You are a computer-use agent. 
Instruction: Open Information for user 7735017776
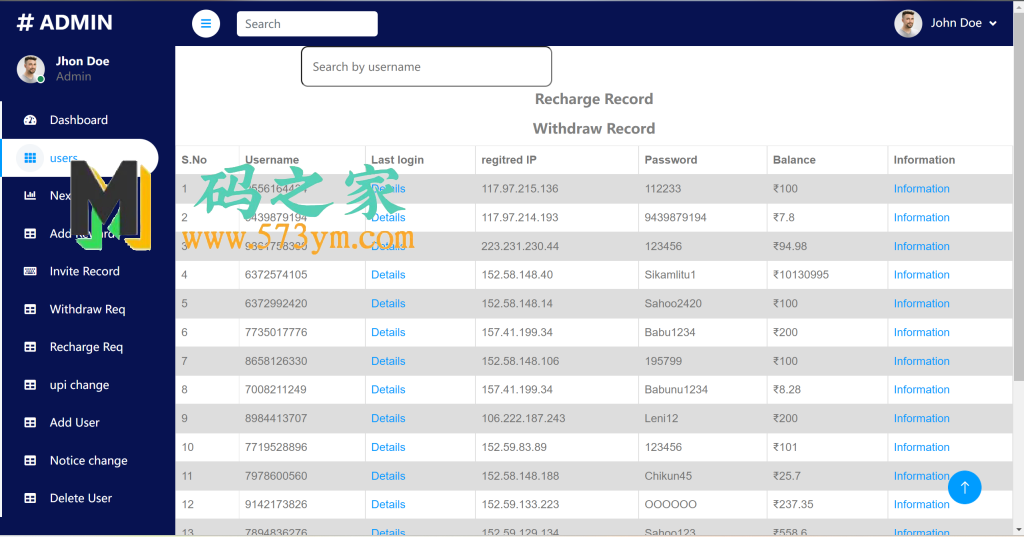pos(921,333)
